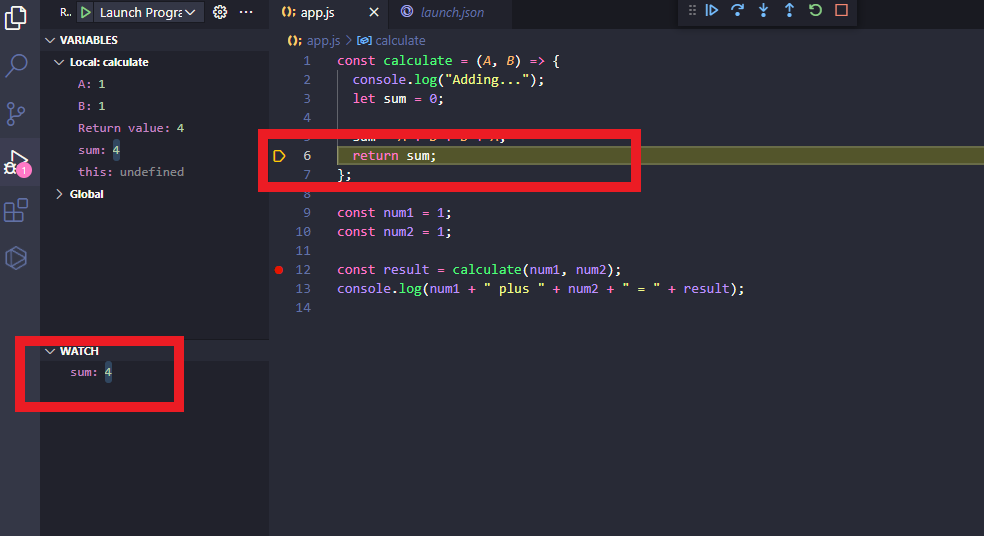This screenshot has height=536, width=984.
Task: Click Step Out in the debug toolbar
Action: tap(789, 11)
